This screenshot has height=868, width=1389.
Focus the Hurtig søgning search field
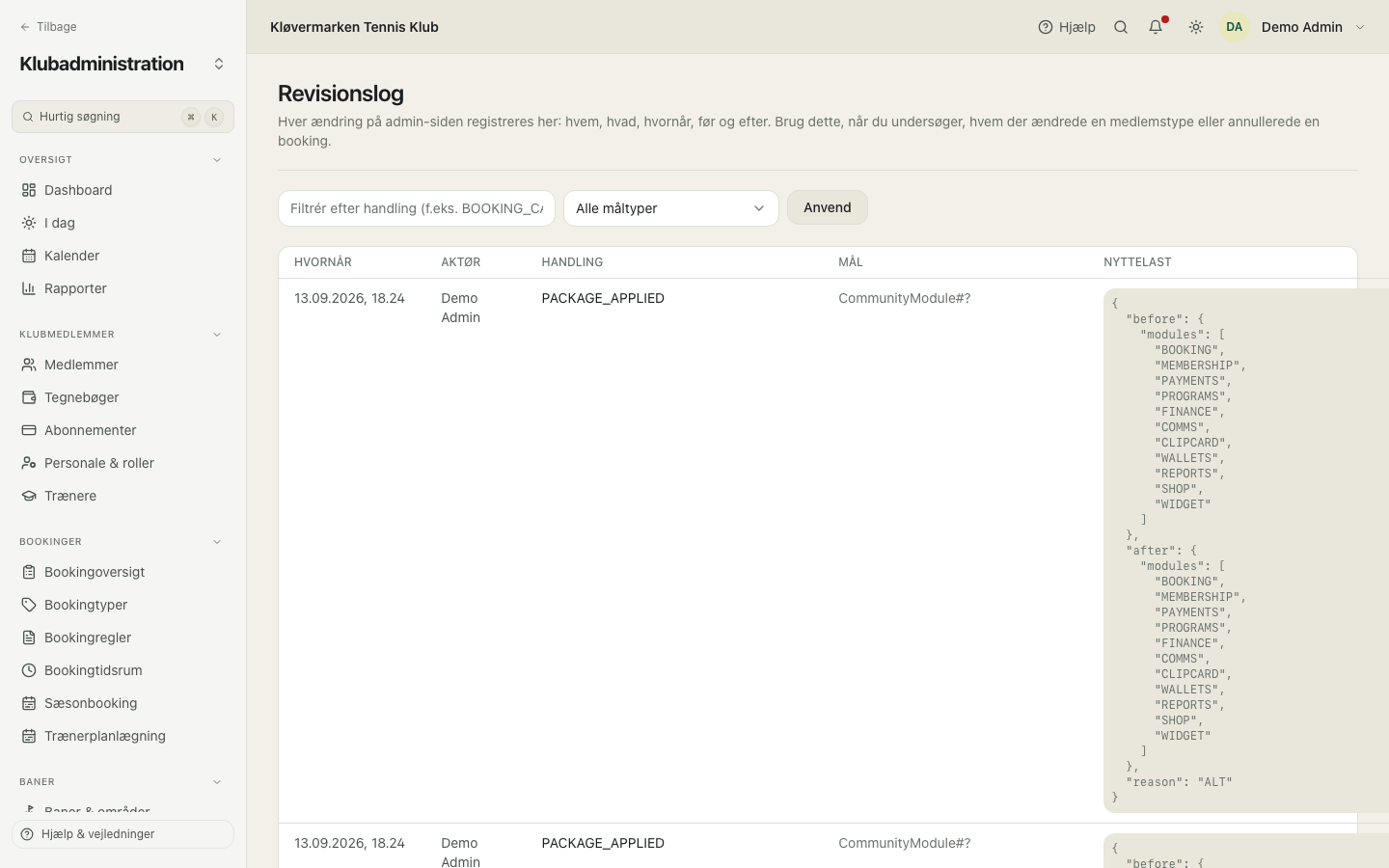coord(123,117)
